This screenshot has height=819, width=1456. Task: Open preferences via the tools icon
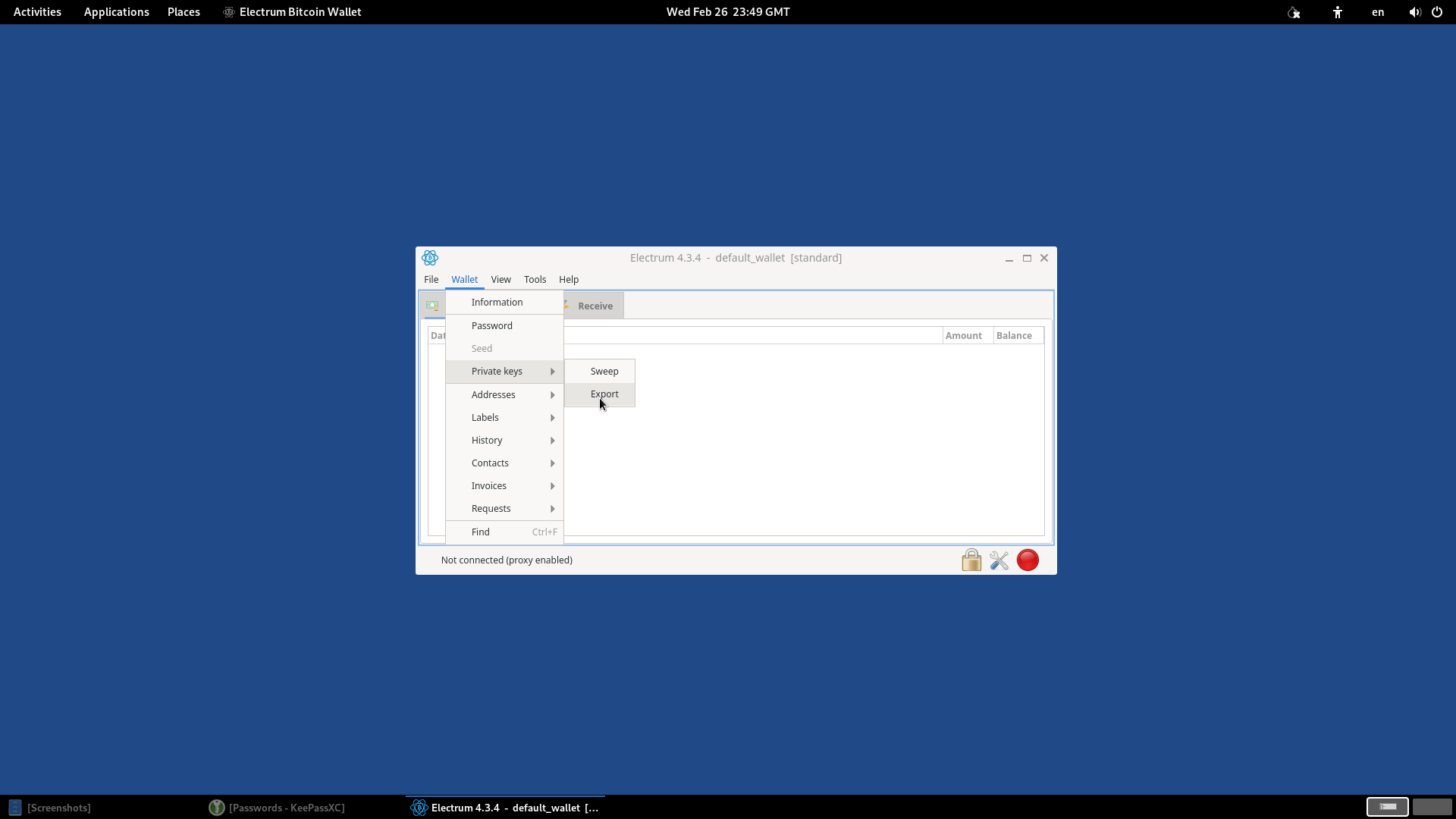[999, 560]
